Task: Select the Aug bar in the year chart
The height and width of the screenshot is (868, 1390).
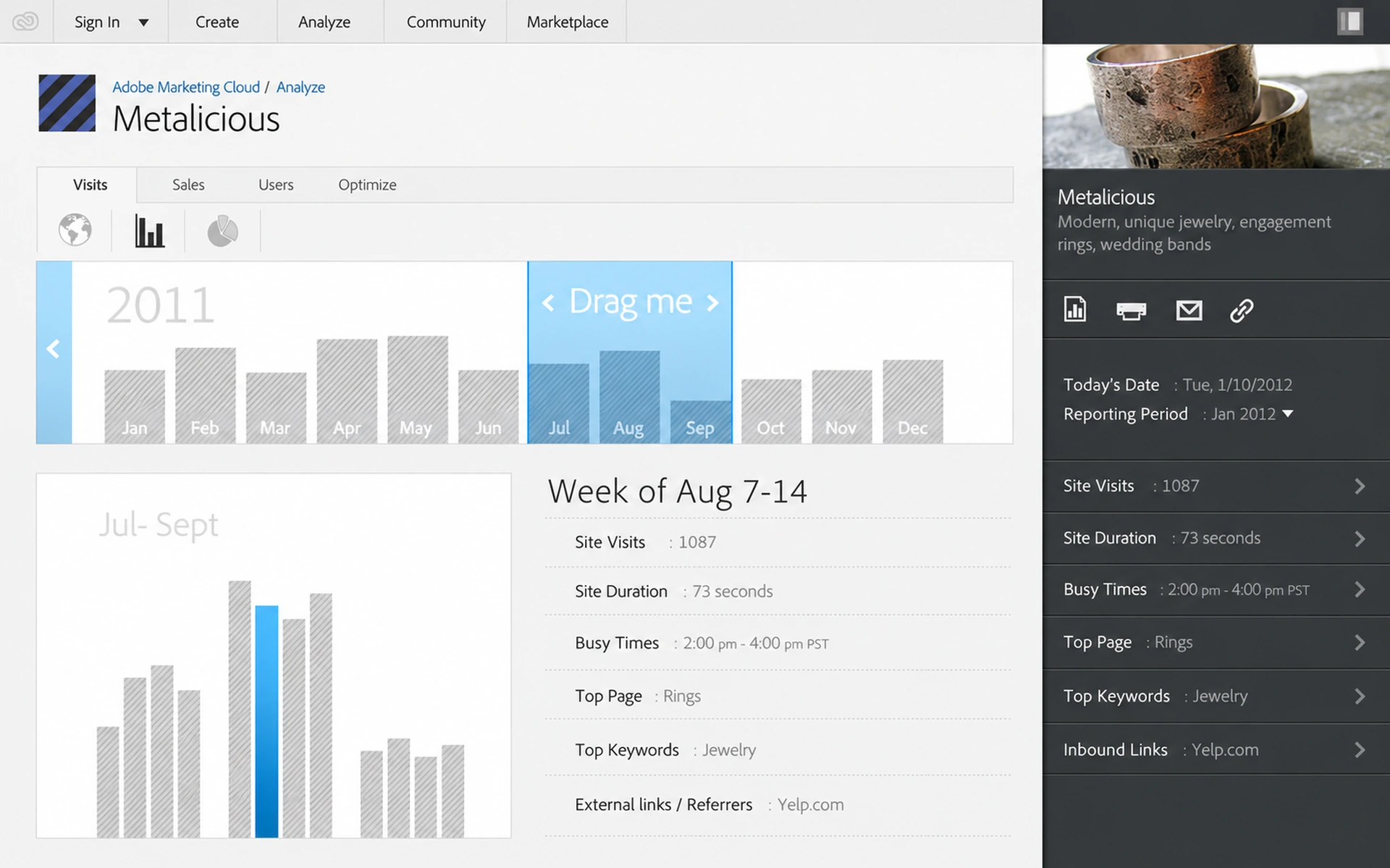Action: [629, 397]
